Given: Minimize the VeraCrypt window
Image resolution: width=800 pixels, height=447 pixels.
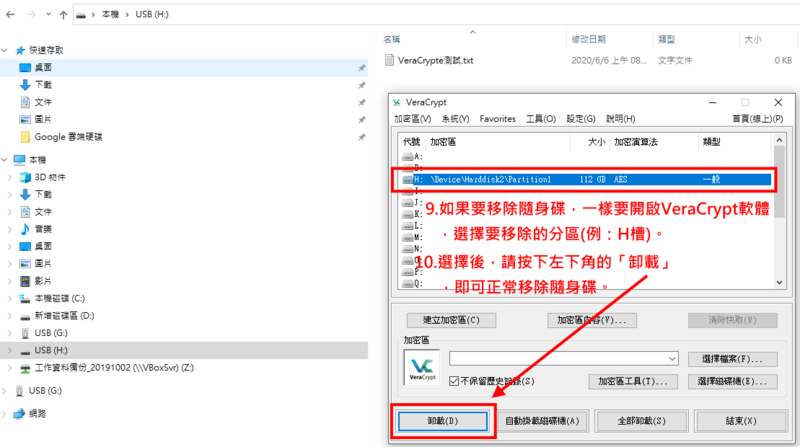Looking at the screenshot, I should click(713, 103).
